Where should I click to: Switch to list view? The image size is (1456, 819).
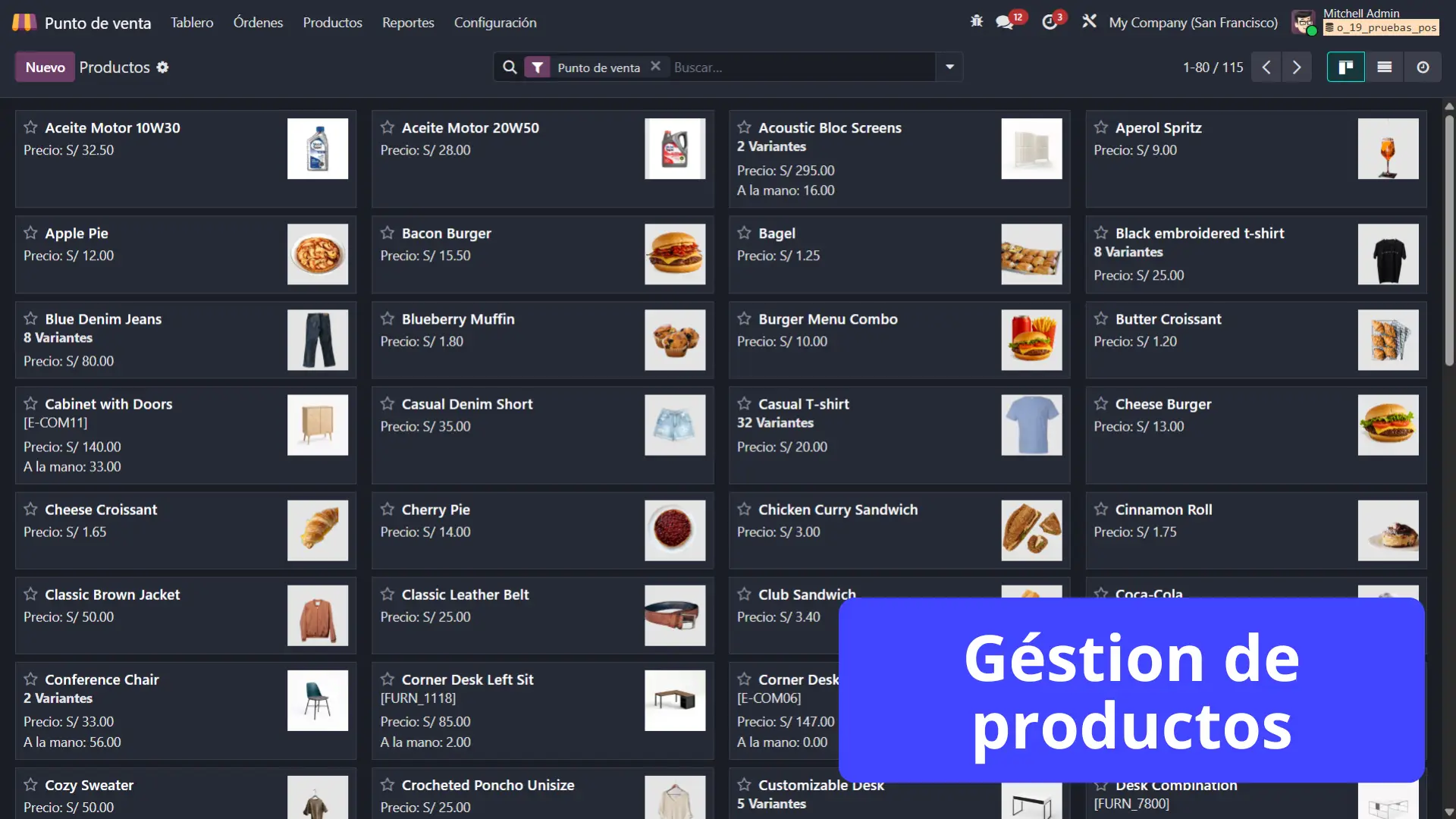pyautogui.click(x=1385, y=67)
